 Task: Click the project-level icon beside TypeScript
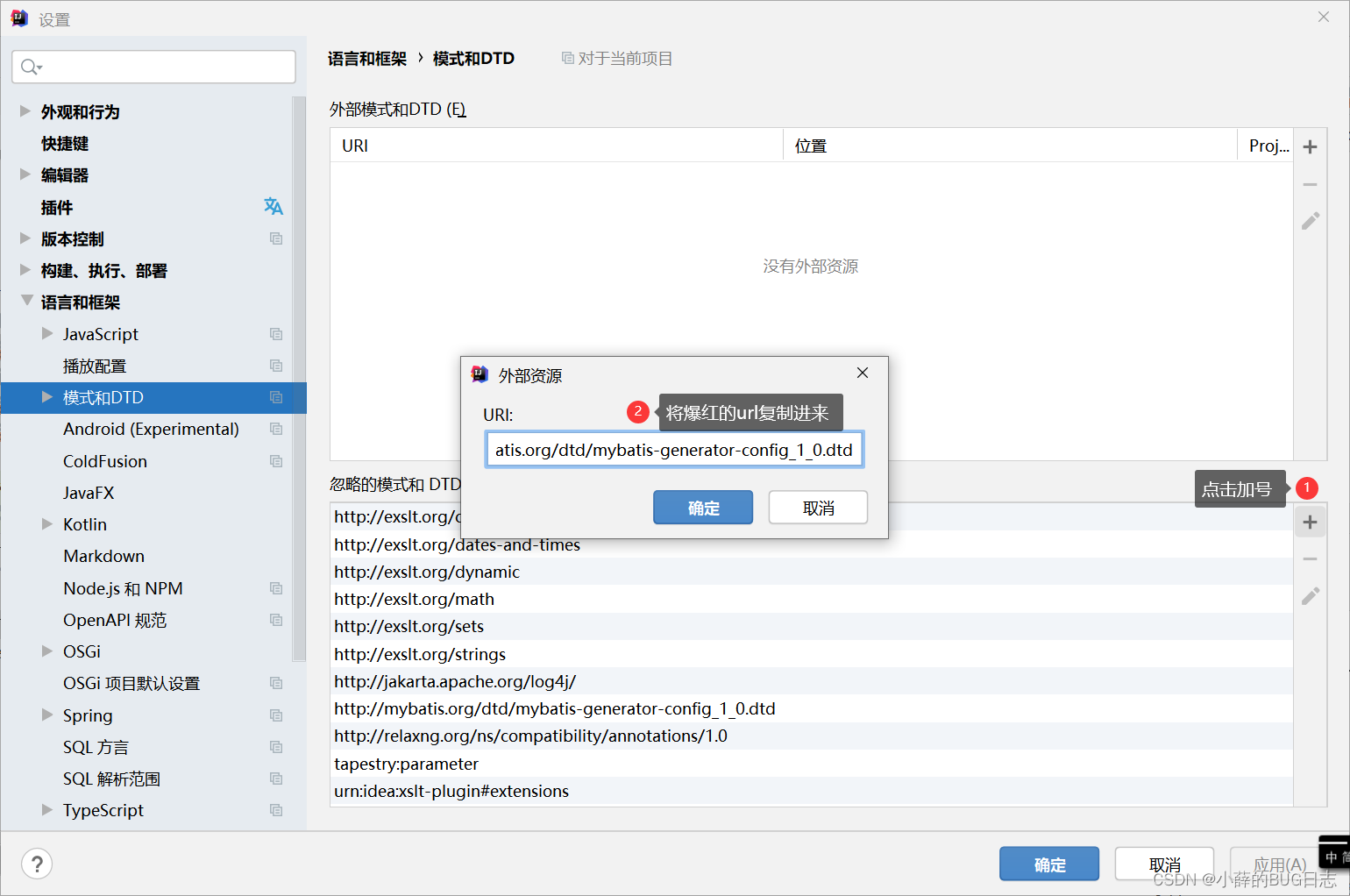[x=276, y=810]
